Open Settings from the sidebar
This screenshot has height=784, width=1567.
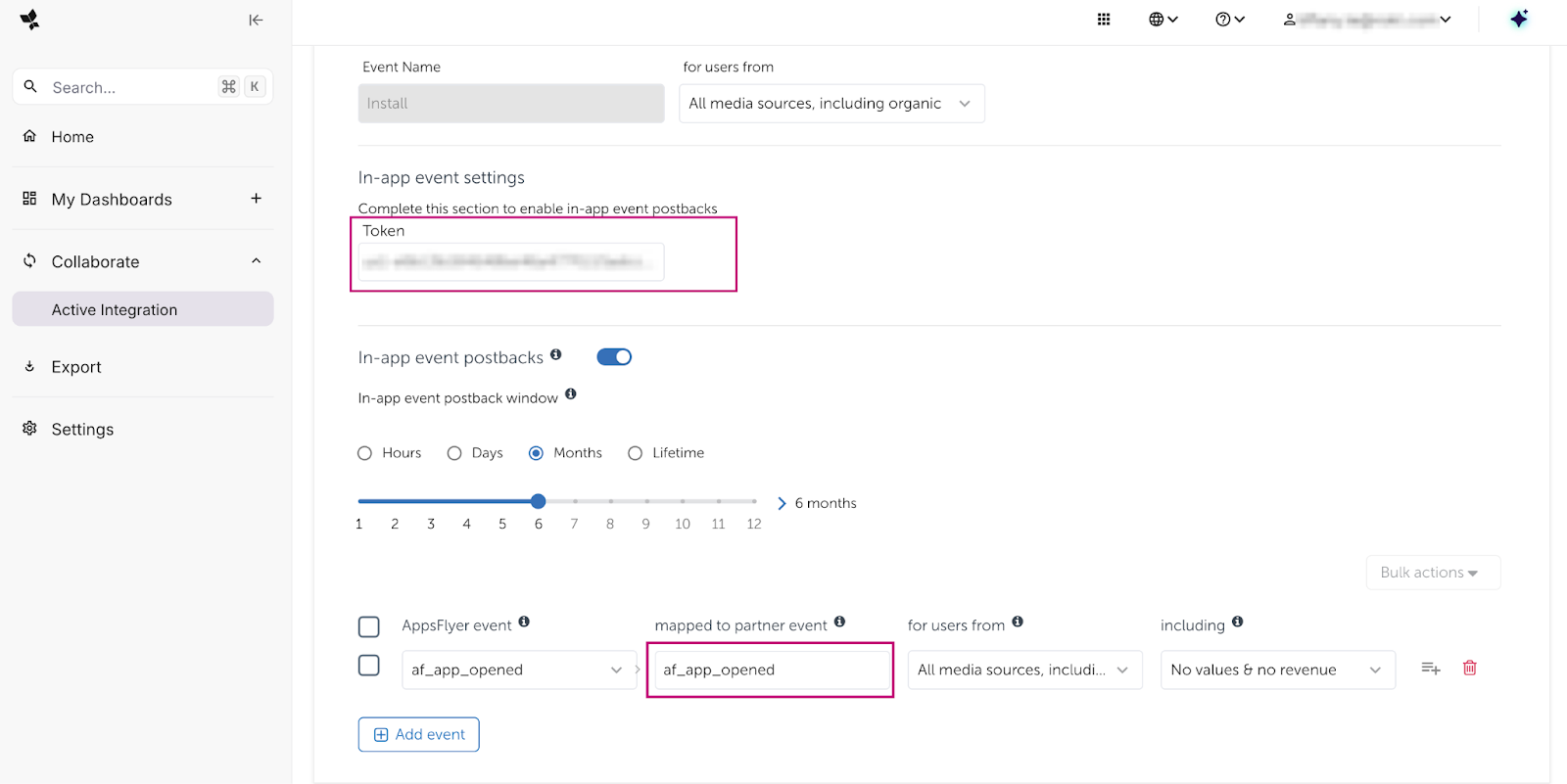[82, 430]
